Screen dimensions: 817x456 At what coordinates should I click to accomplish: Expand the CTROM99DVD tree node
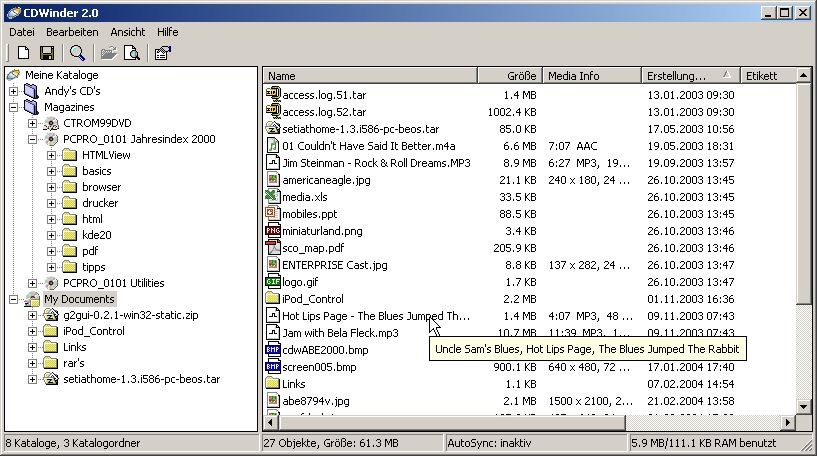[32, 123]
